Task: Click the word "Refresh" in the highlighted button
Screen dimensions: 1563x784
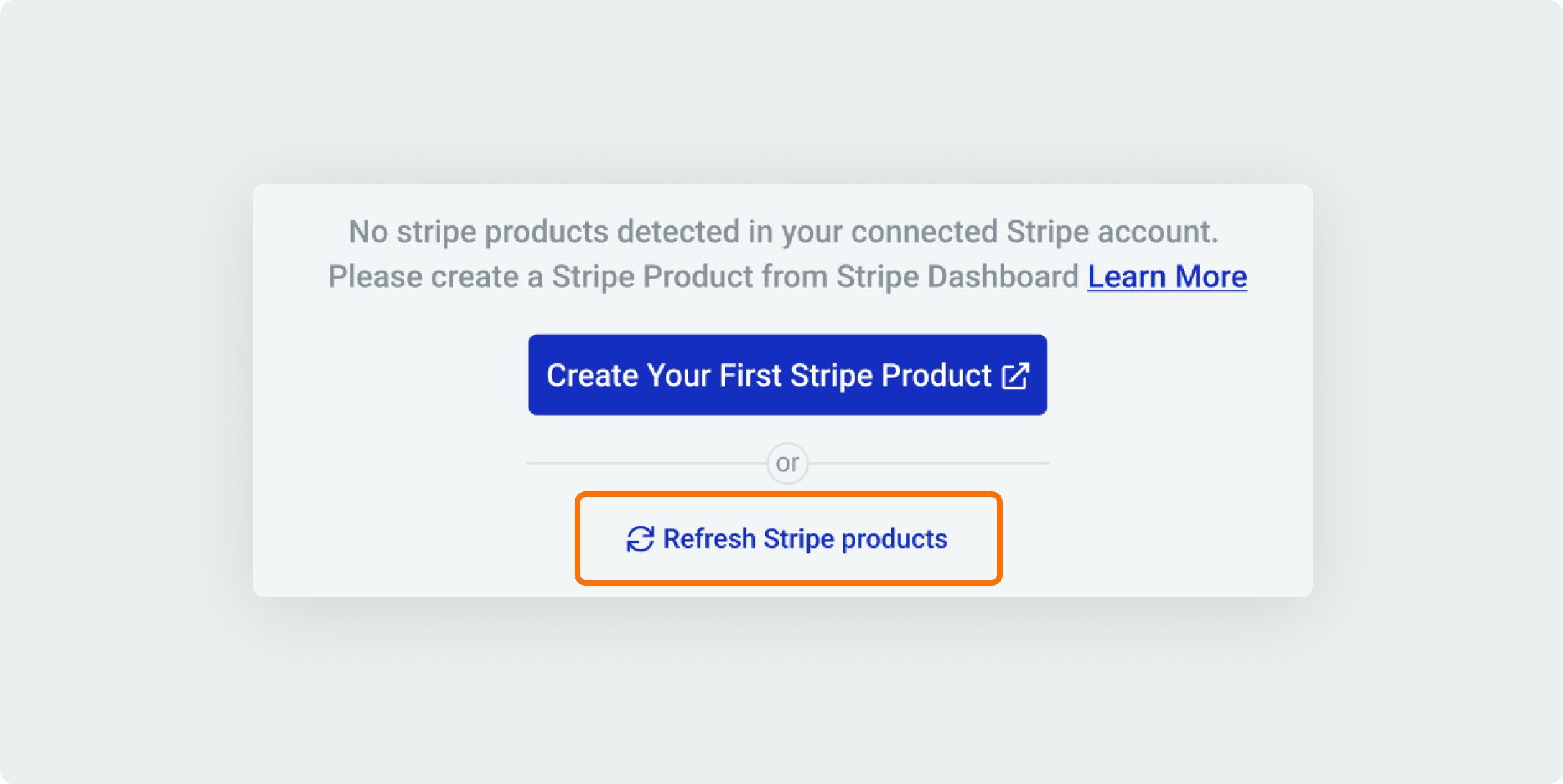Action: click(709, 538)
